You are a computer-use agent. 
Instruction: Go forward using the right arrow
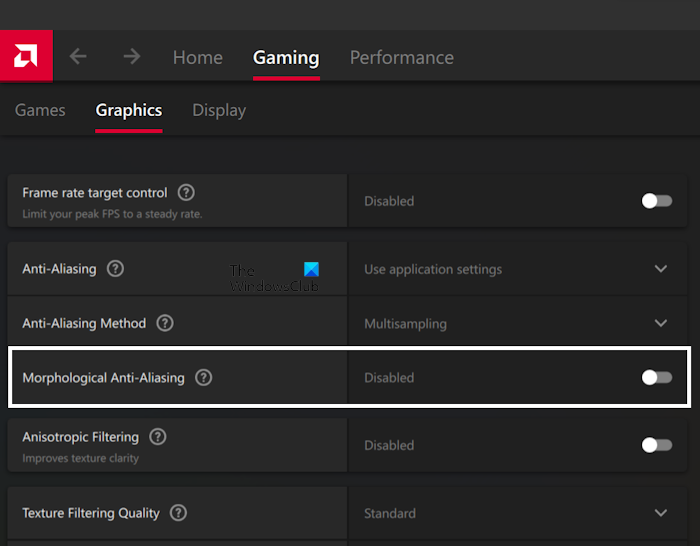tap(131, 57)
